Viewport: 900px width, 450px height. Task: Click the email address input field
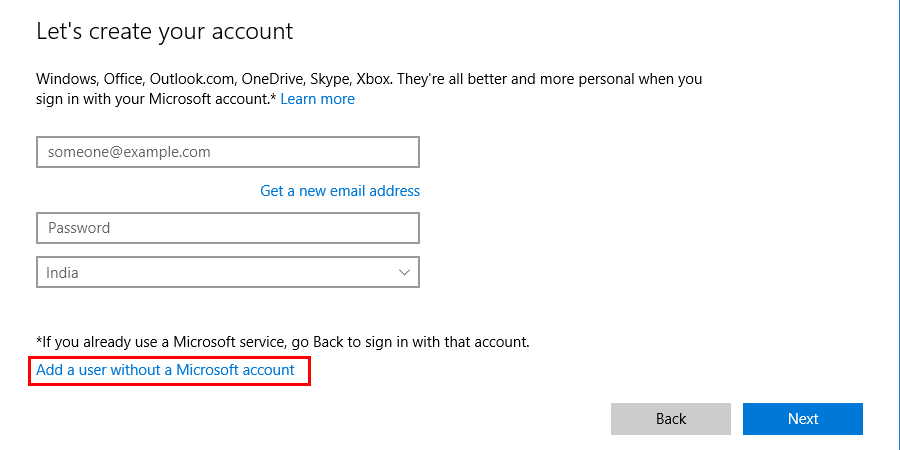[x=227, y=152]
